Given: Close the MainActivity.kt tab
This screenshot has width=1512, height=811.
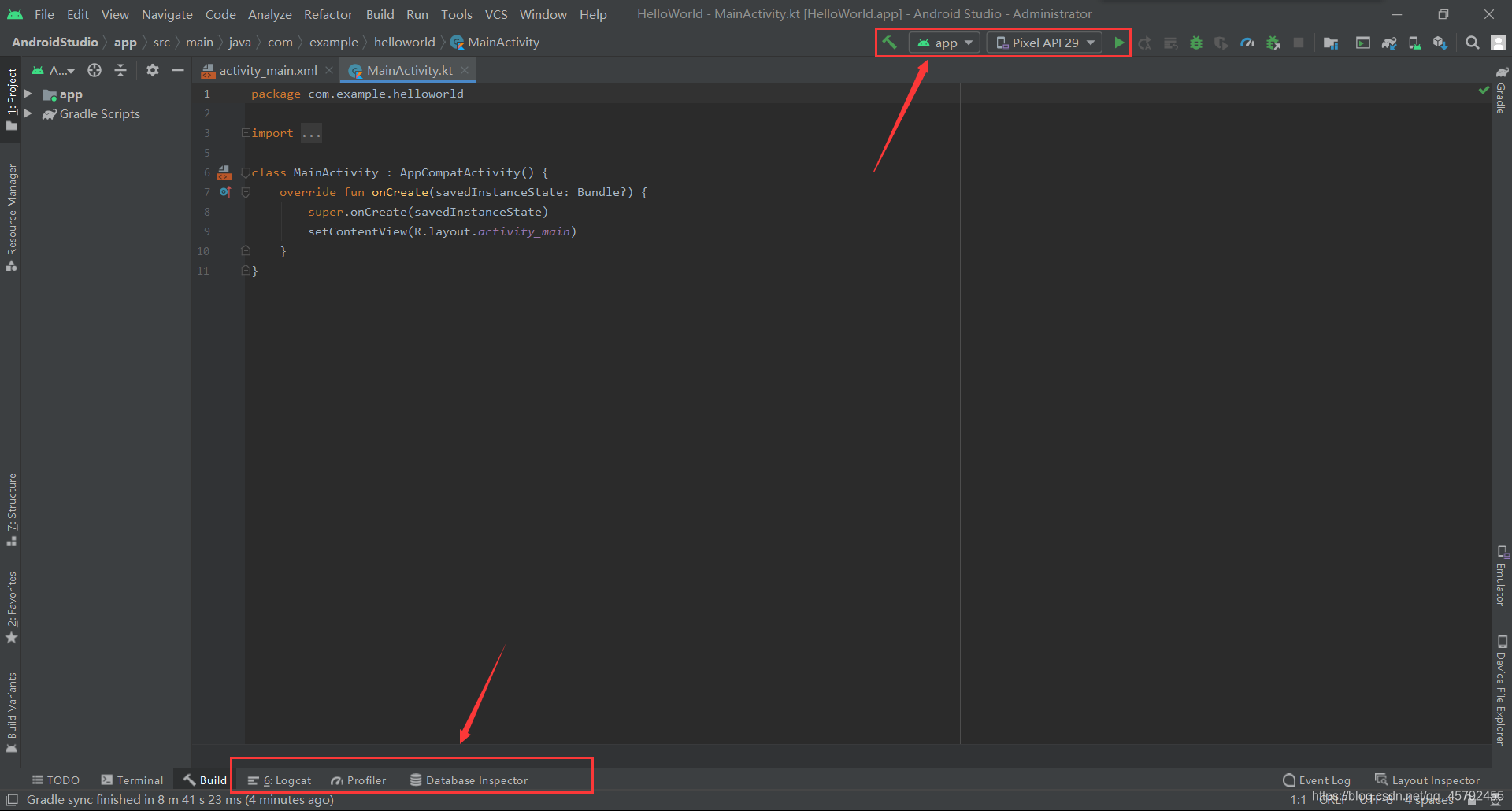Looking at the screenshot, I should pyautogui.click(x=465, y=70).
